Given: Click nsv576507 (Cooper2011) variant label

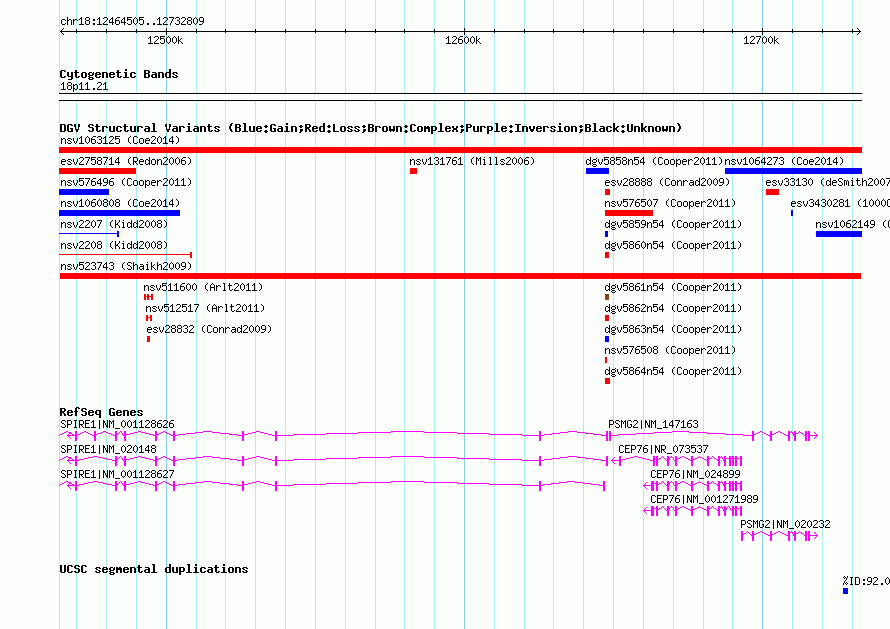Looking at the screenshot, I should 670,203.
